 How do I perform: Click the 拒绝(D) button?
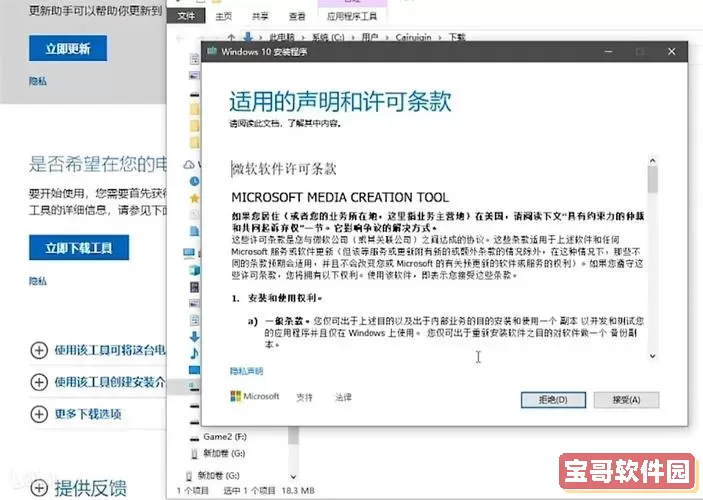pyautogui.click(x=553, y=400)
